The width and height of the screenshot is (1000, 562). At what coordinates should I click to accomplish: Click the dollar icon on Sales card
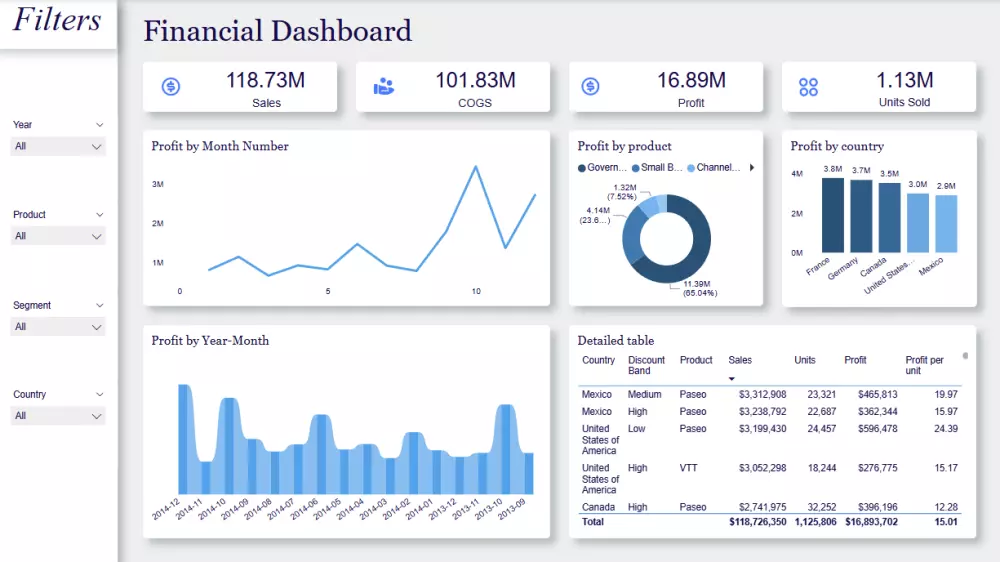pyautogui.click(x=170, y=86)
